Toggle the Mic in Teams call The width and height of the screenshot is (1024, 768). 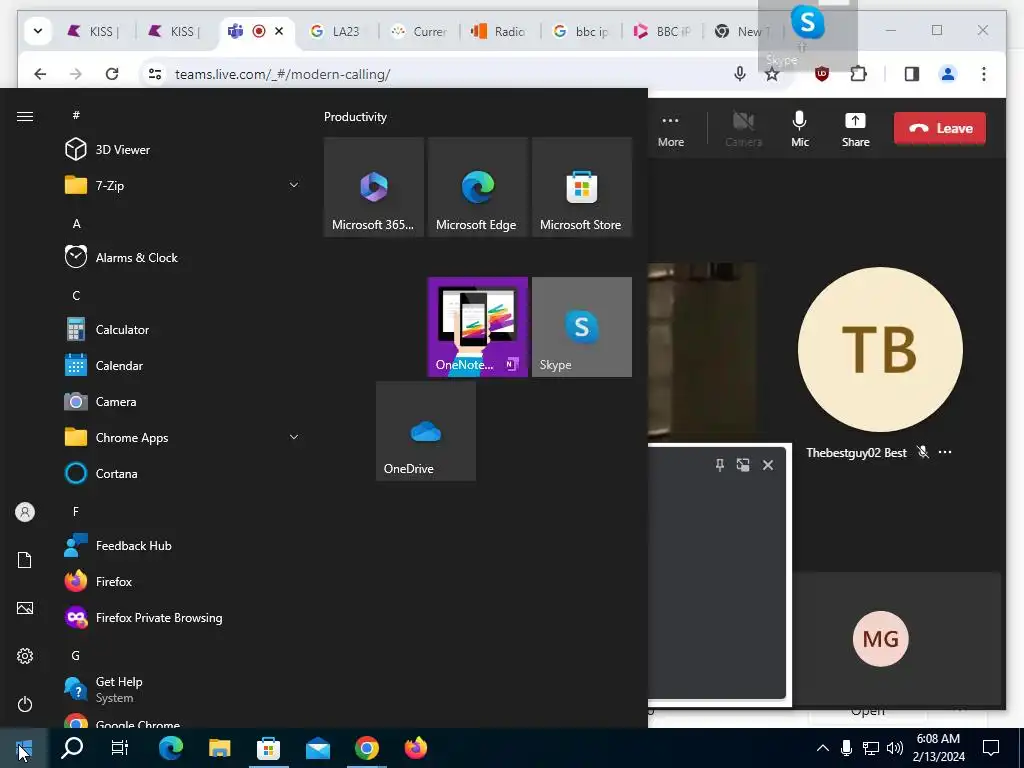coord(799,130)
